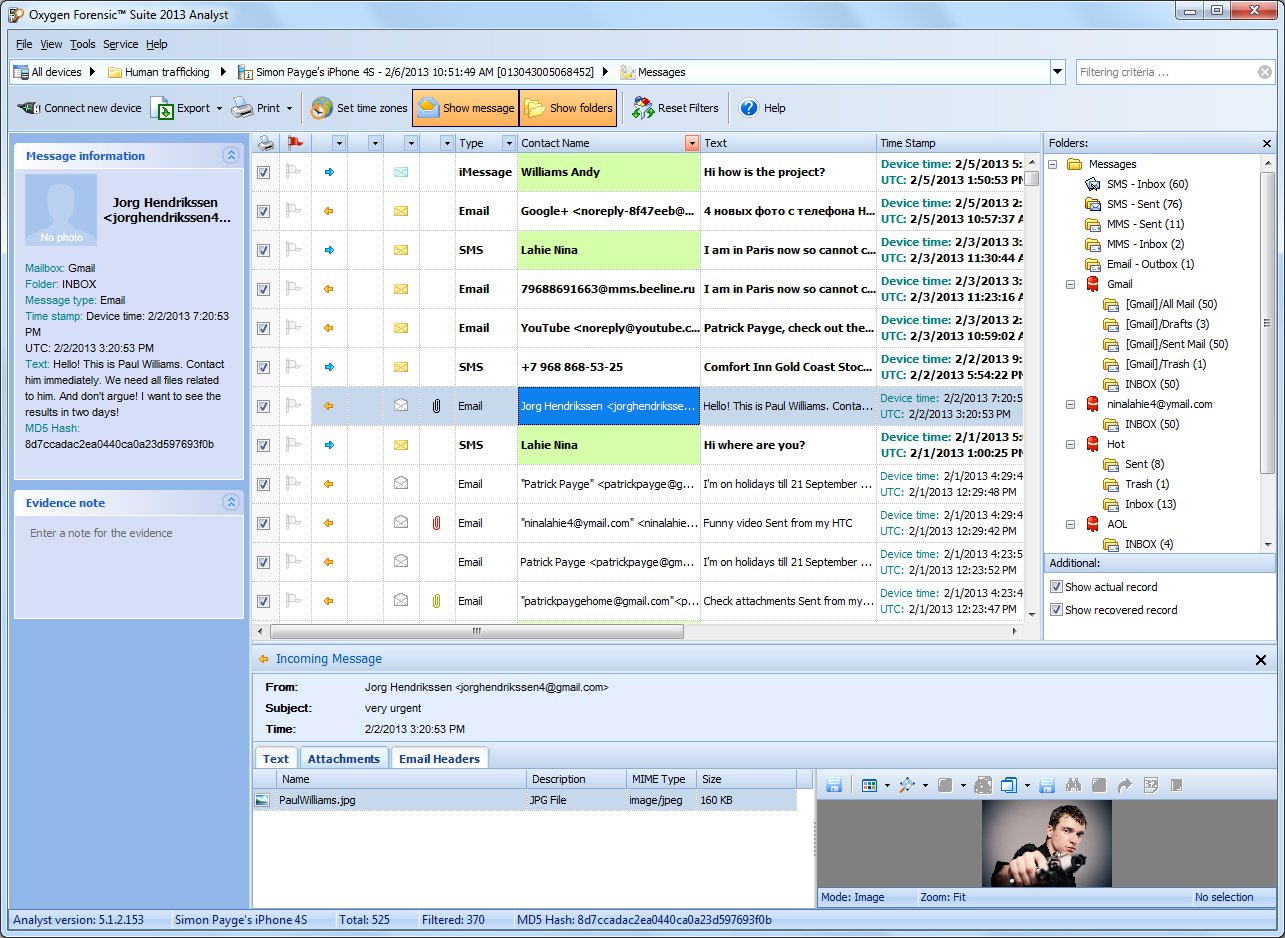Toggle the Show actual record checkbox
1285x938 pixels.
point(1056,587)
